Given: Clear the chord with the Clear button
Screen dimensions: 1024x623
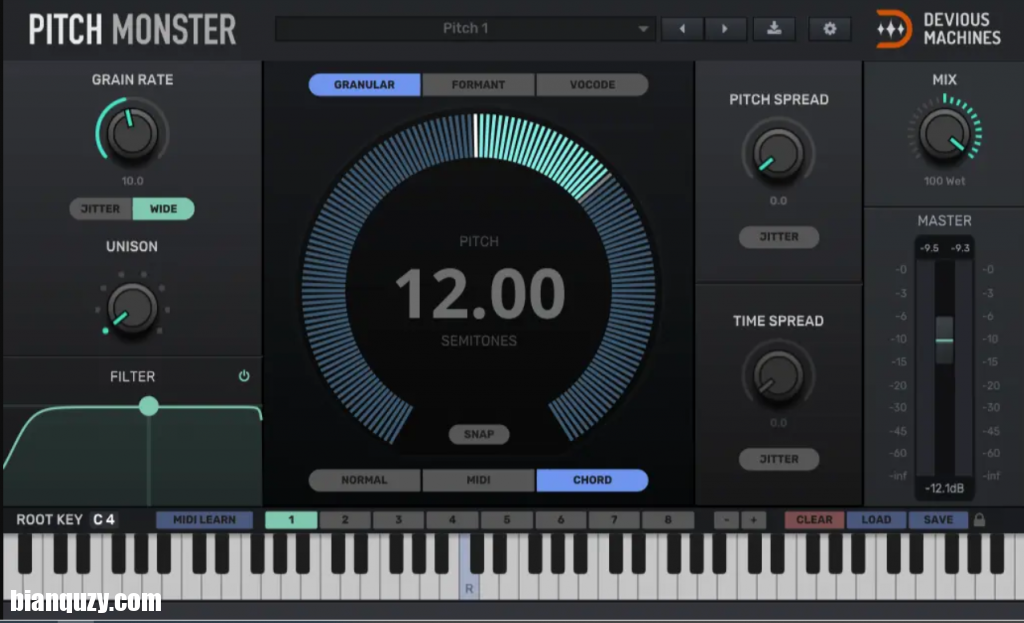Looking at the screenshot, I should coord(814,520).
